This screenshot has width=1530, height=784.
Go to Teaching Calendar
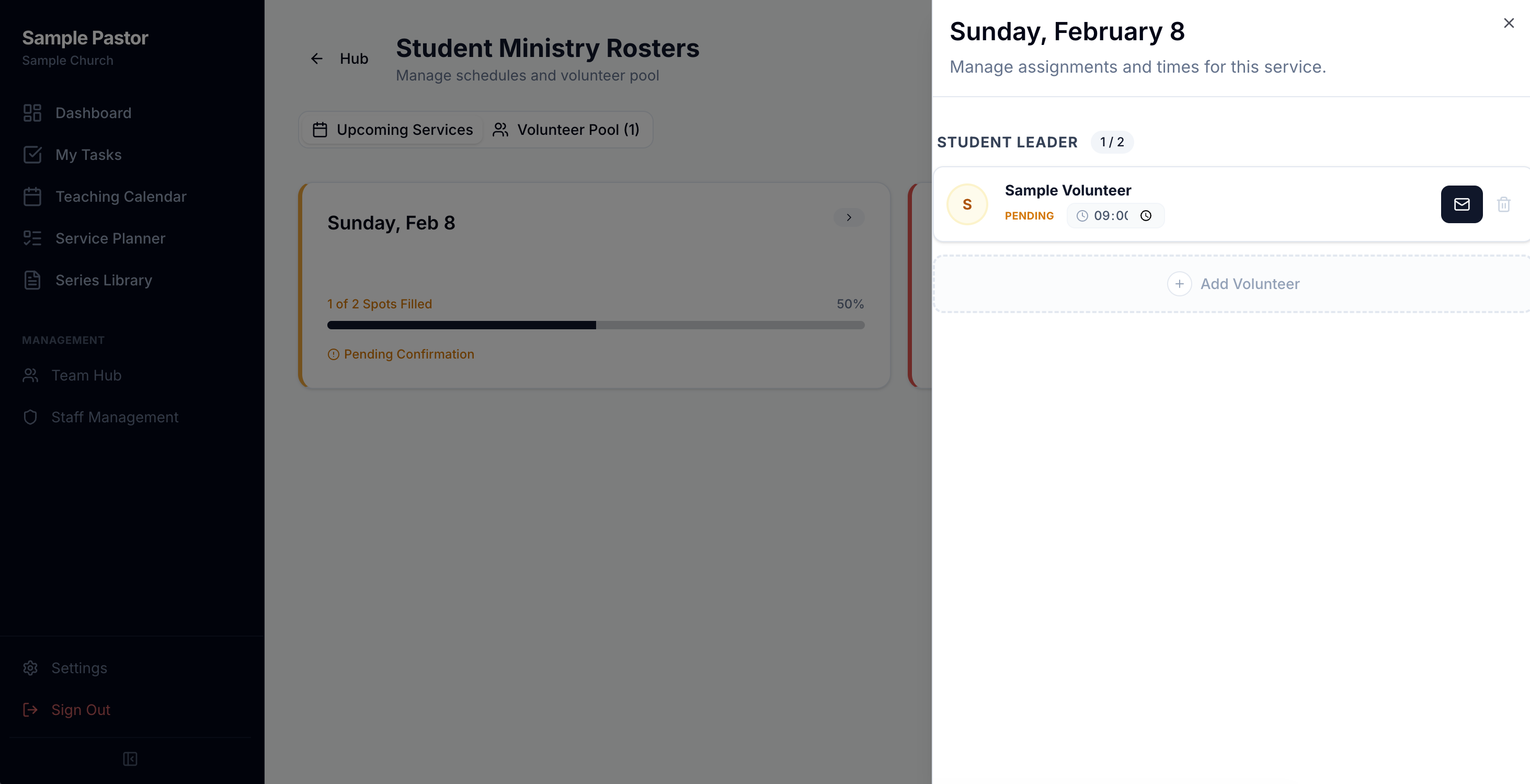click(x=121, y=197)
